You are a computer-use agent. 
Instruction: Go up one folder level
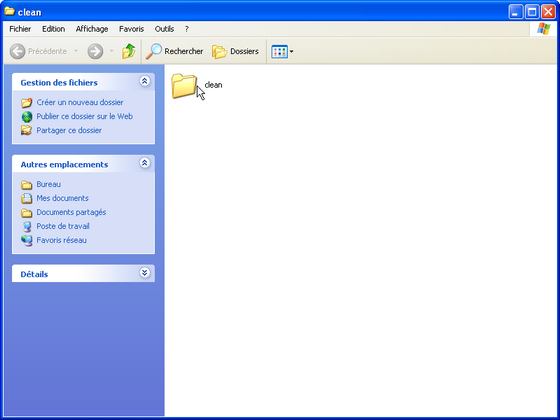129,51
